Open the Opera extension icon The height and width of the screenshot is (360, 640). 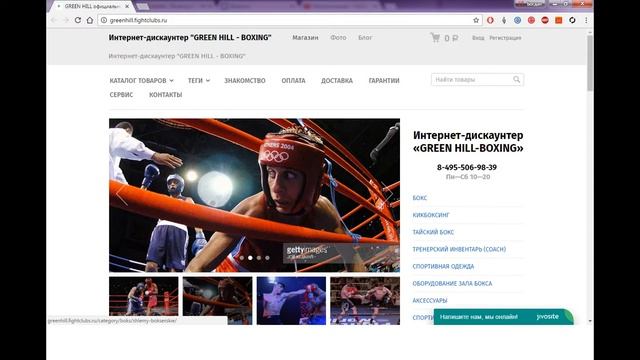[x=490, y=20]
